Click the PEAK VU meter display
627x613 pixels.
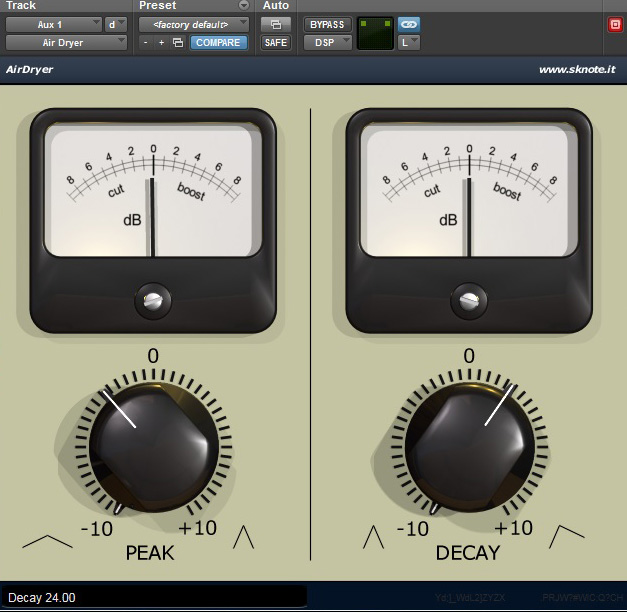click(152, 190)
